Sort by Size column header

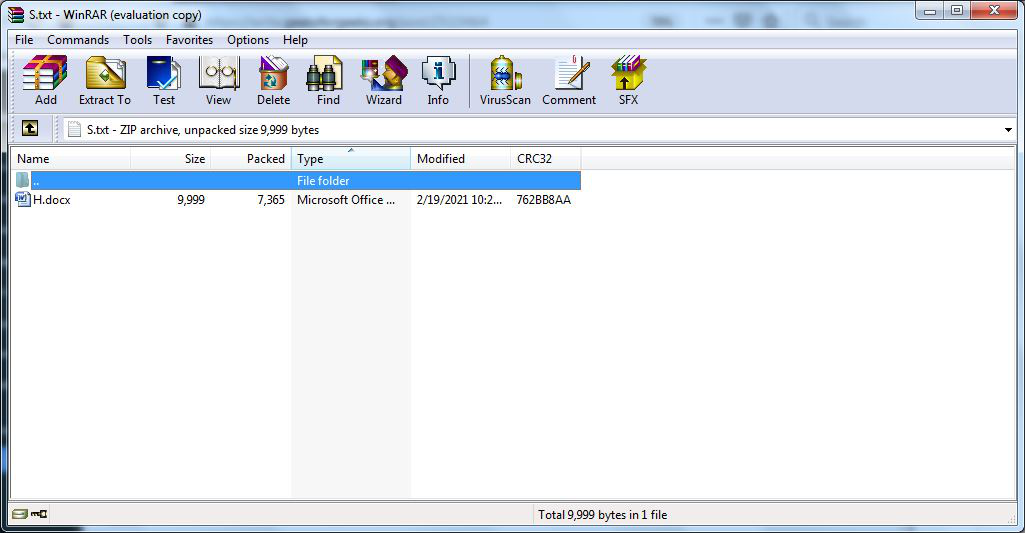[171, 158]
